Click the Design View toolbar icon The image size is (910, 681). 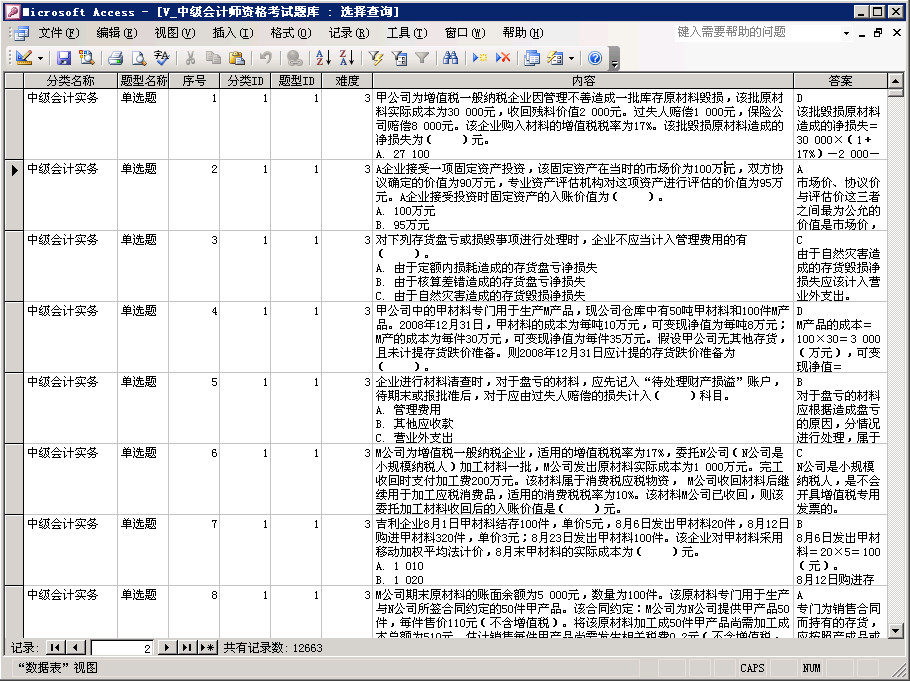[x=24, y=57]
